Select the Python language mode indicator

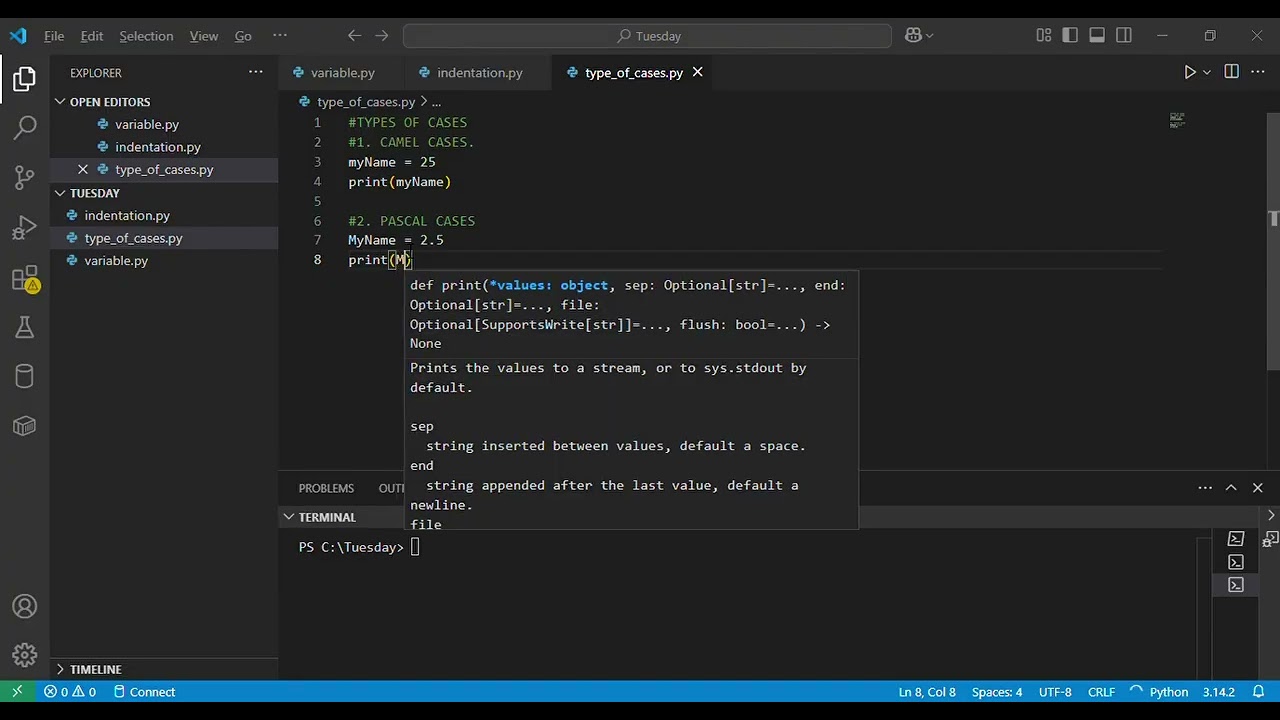1168,692
